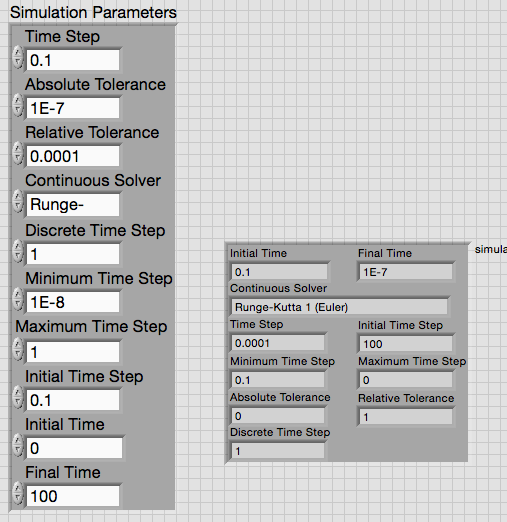Click the Absolute Tolerance stepper arrows
The width and height of the screenshot is (507, 522).
18,105
